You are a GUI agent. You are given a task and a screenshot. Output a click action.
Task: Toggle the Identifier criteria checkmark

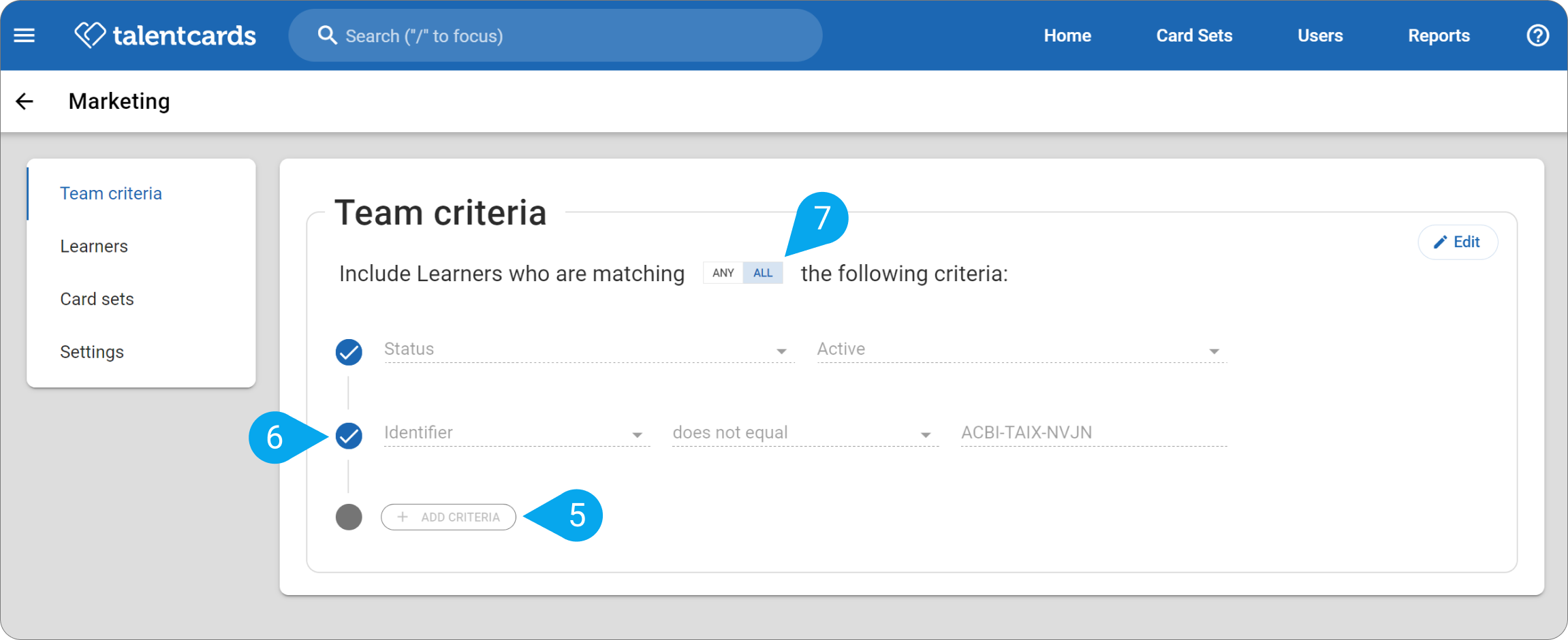[x=349, y=436]
